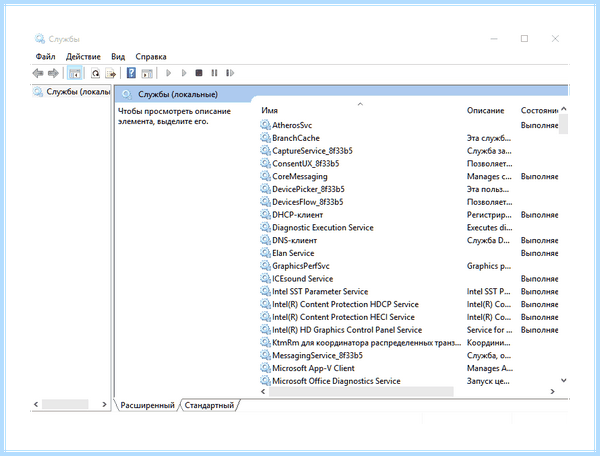Click gear icon of CaptureService_8f33b5
600x456 pixels.
265,150
